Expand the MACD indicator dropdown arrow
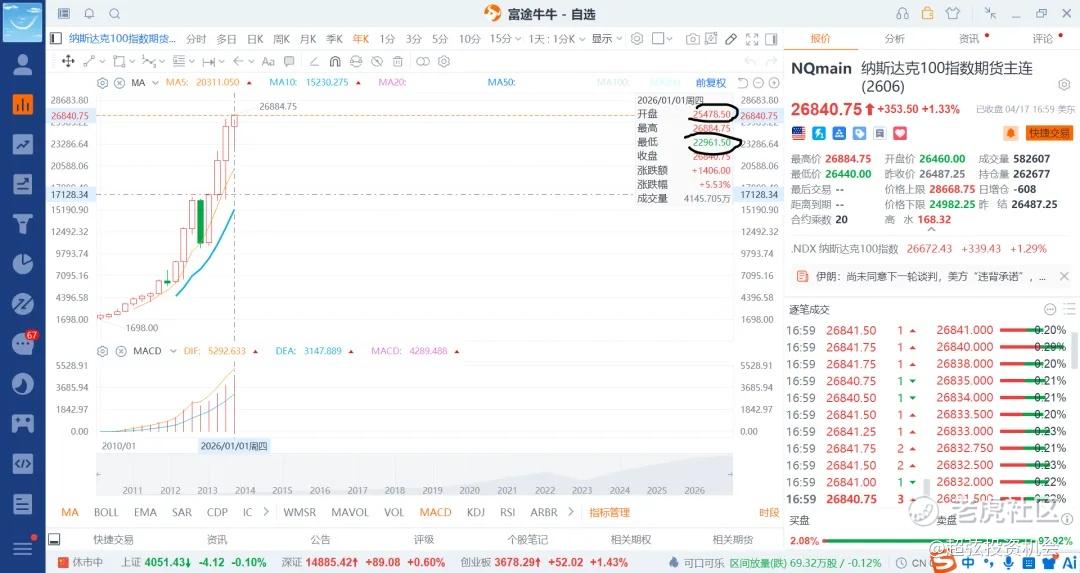 pyautogui.click(x=173, y=351)
